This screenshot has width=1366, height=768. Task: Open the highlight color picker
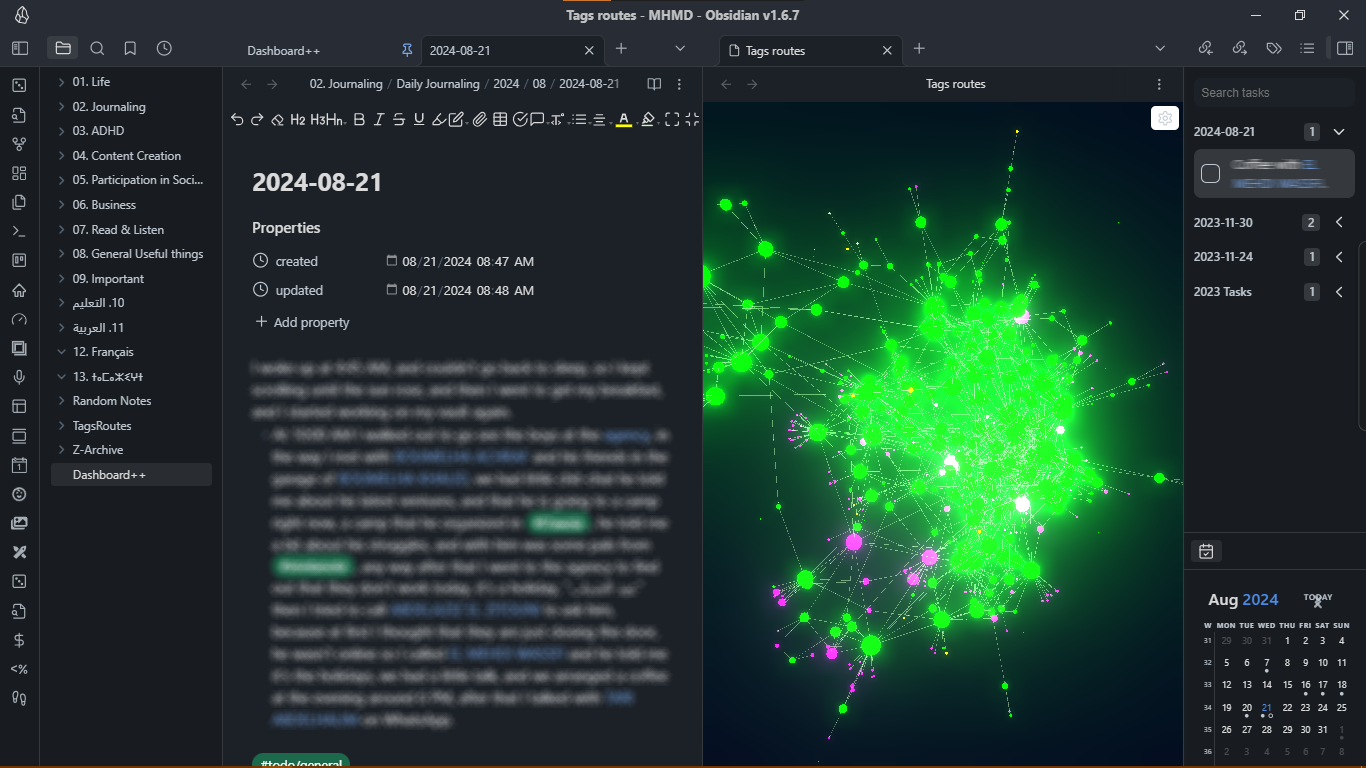click(x=648, y=120)
